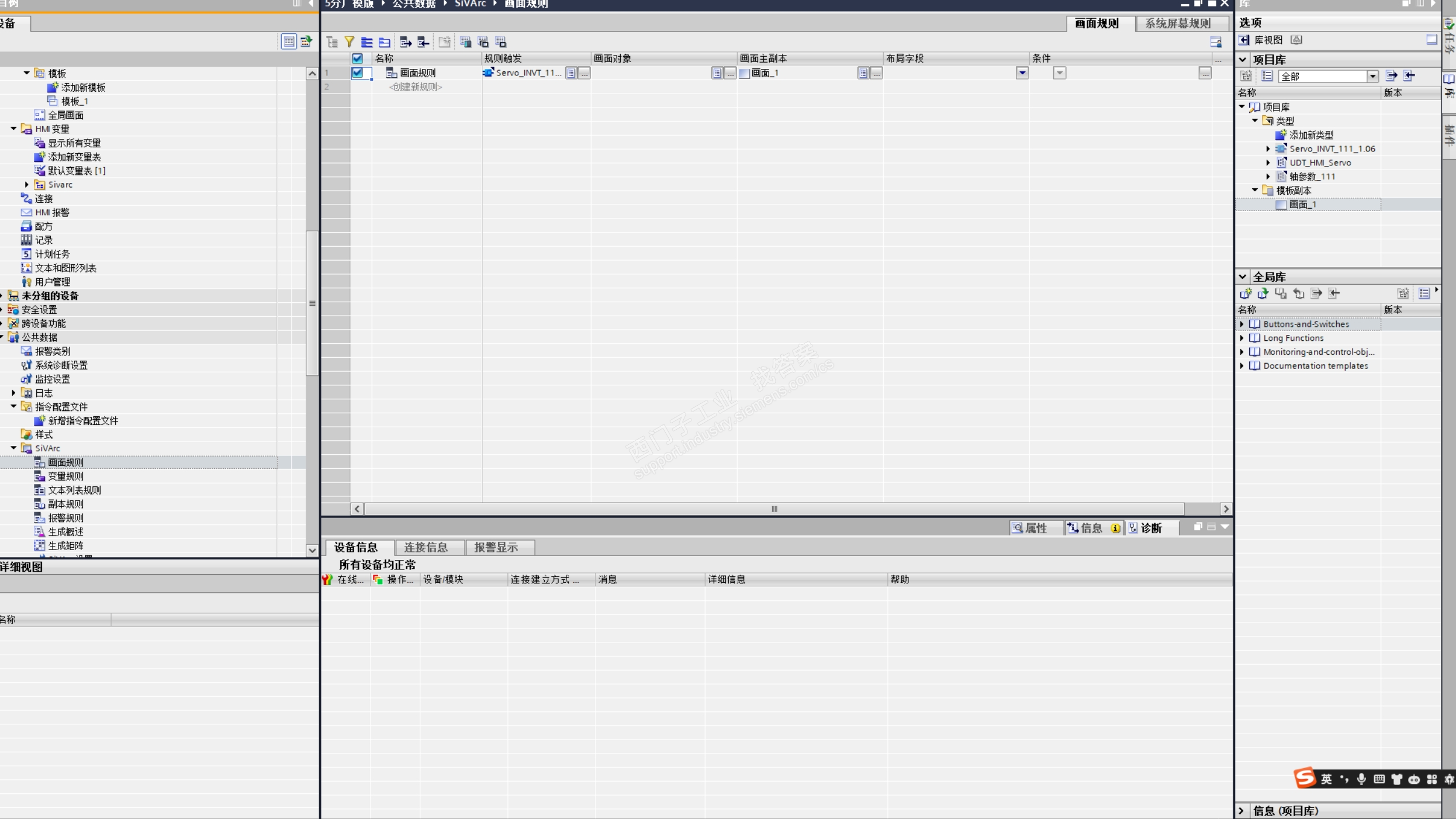Click the Sogou input method S icon
The width and height of the screenshot is (1456, 819).
click(1305, 778)
